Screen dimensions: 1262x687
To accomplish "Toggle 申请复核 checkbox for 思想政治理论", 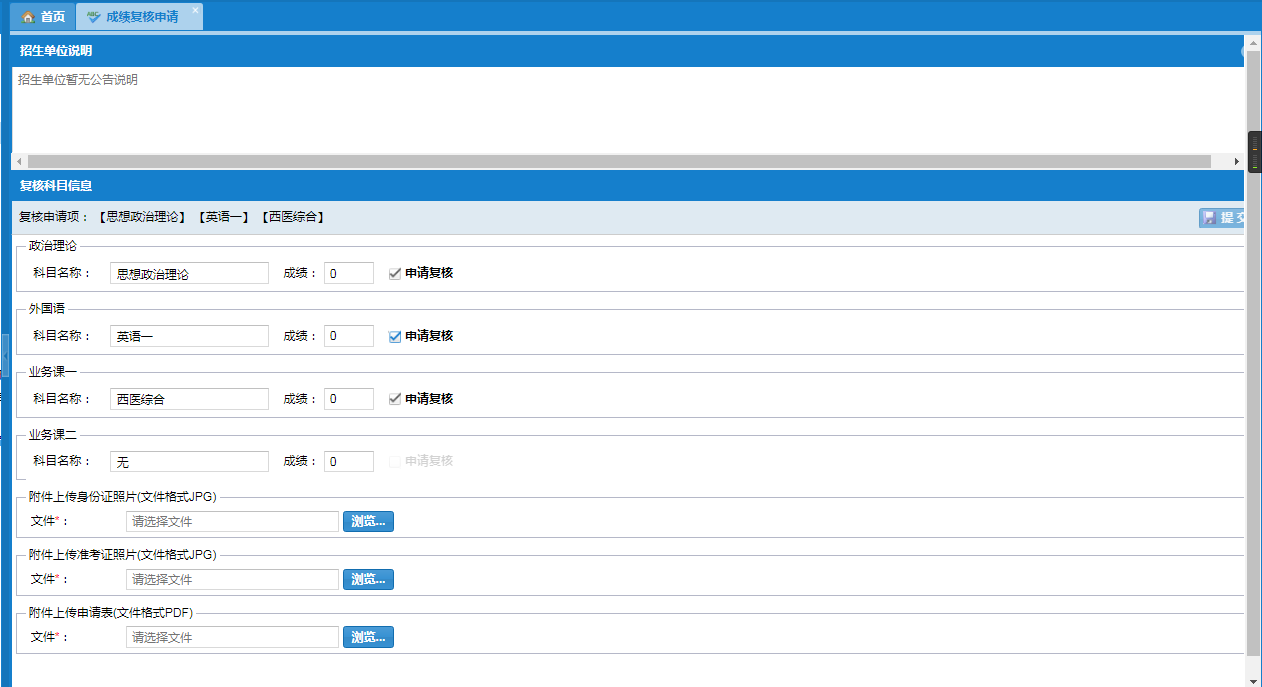I will point(395,273).
